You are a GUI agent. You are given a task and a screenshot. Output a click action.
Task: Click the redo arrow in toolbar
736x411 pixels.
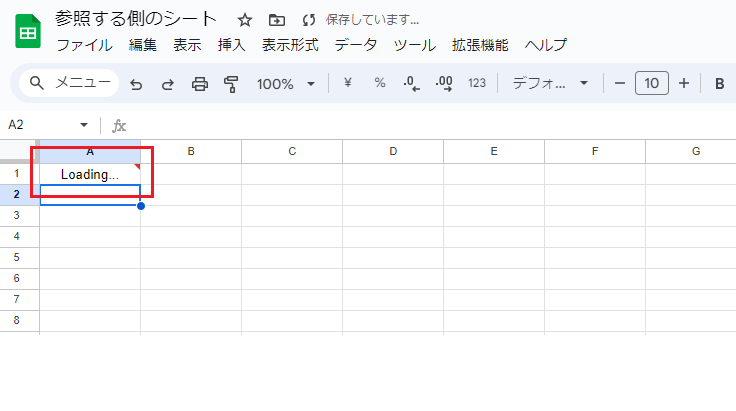pos(168,84)
